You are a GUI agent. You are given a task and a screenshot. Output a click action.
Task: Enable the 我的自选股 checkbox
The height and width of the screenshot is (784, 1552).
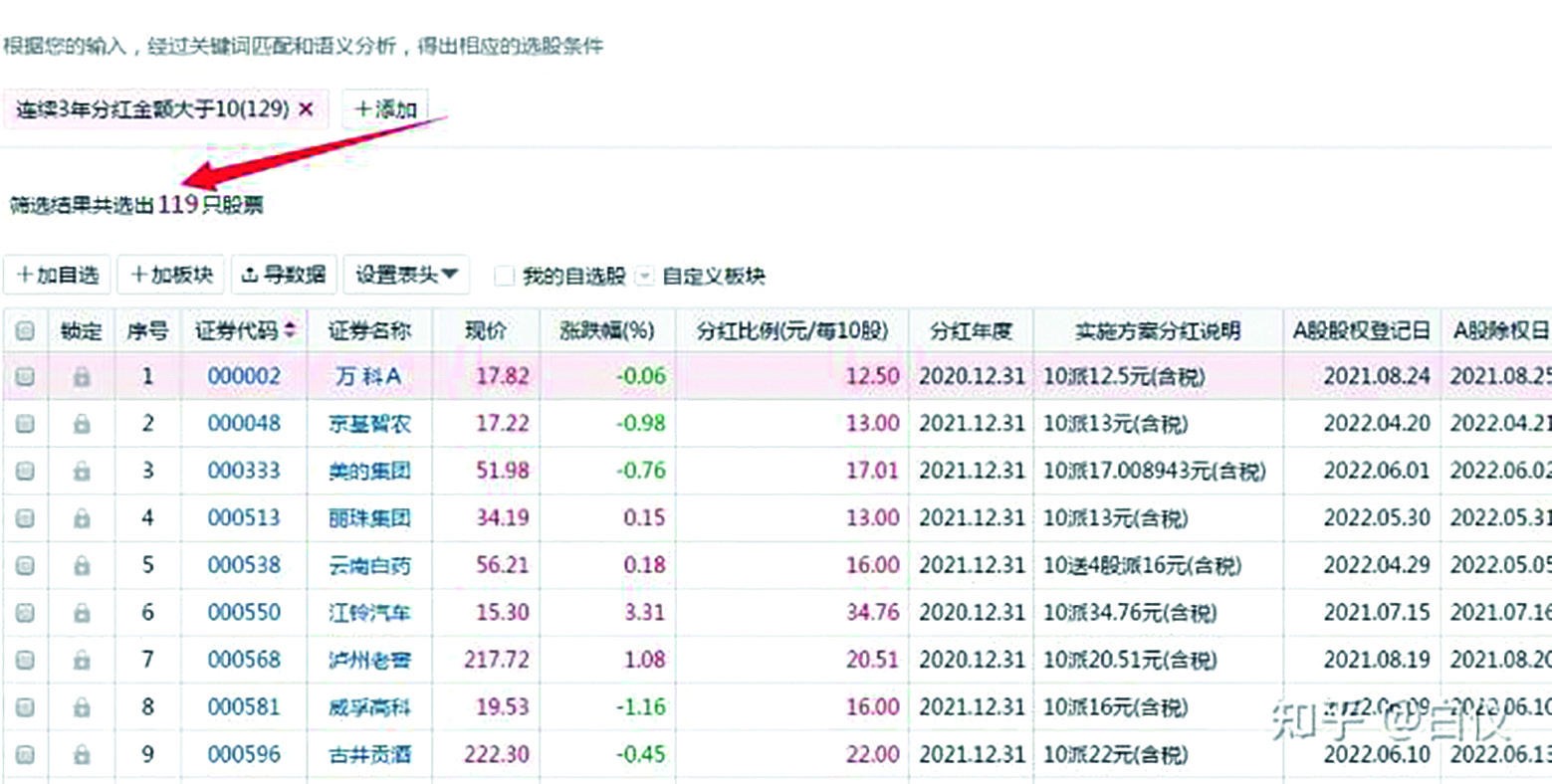coord(504,277)
